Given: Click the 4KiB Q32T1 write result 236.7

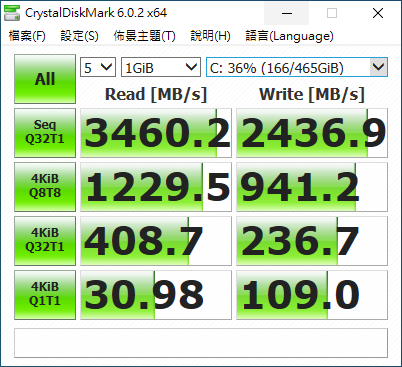Looking at the screenshot, I should (x=312, y=241).
